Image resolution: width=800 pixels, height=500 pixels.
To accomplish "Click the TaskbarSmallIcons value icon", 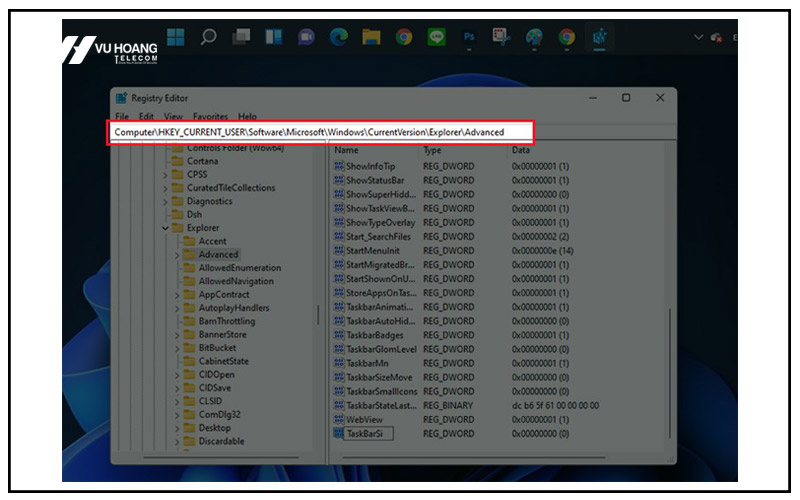I will click(338, 392).
